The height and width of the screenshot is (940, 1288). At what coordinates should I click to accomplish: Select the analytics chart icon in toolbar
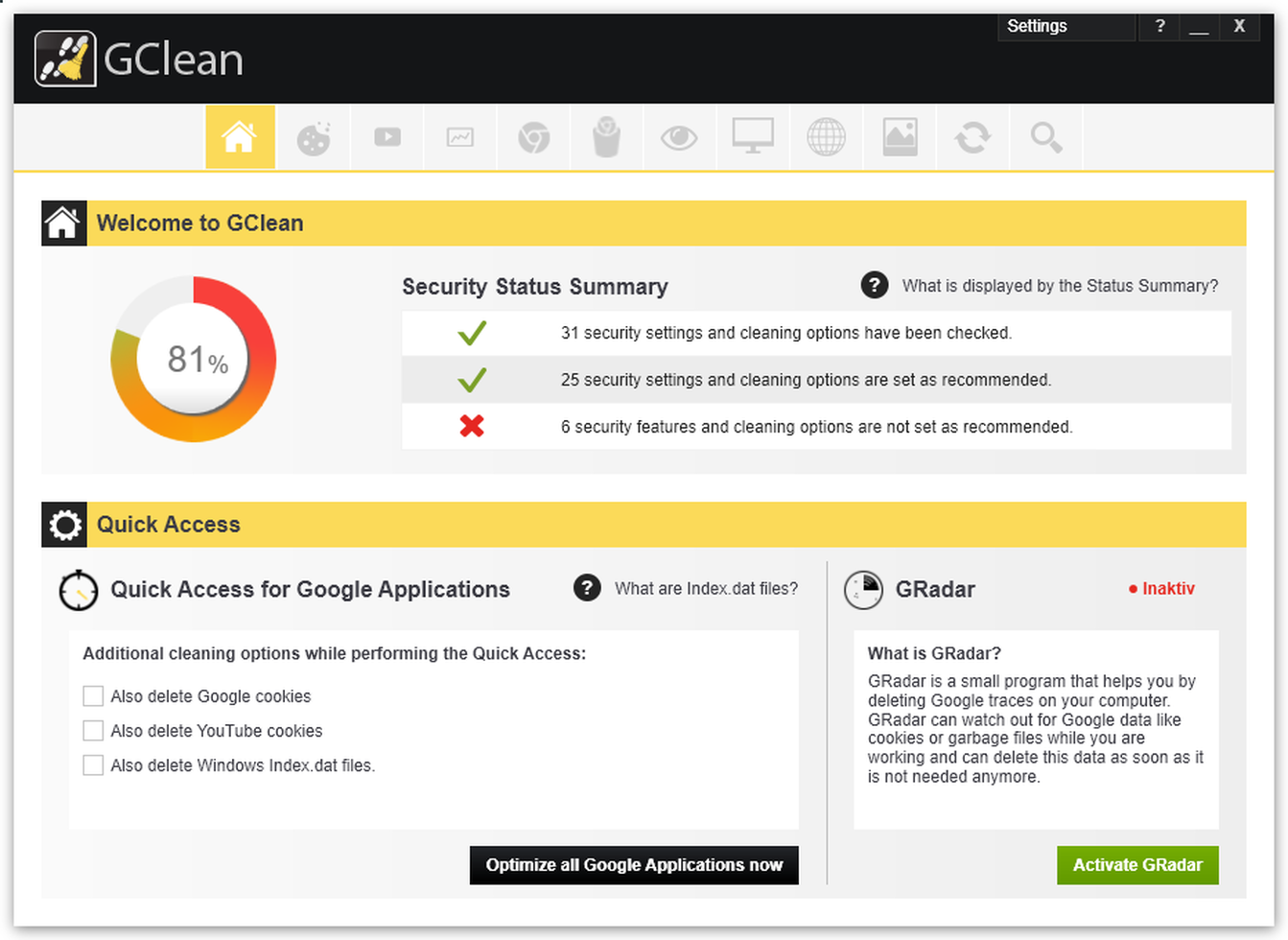click(x=460, y=138)
